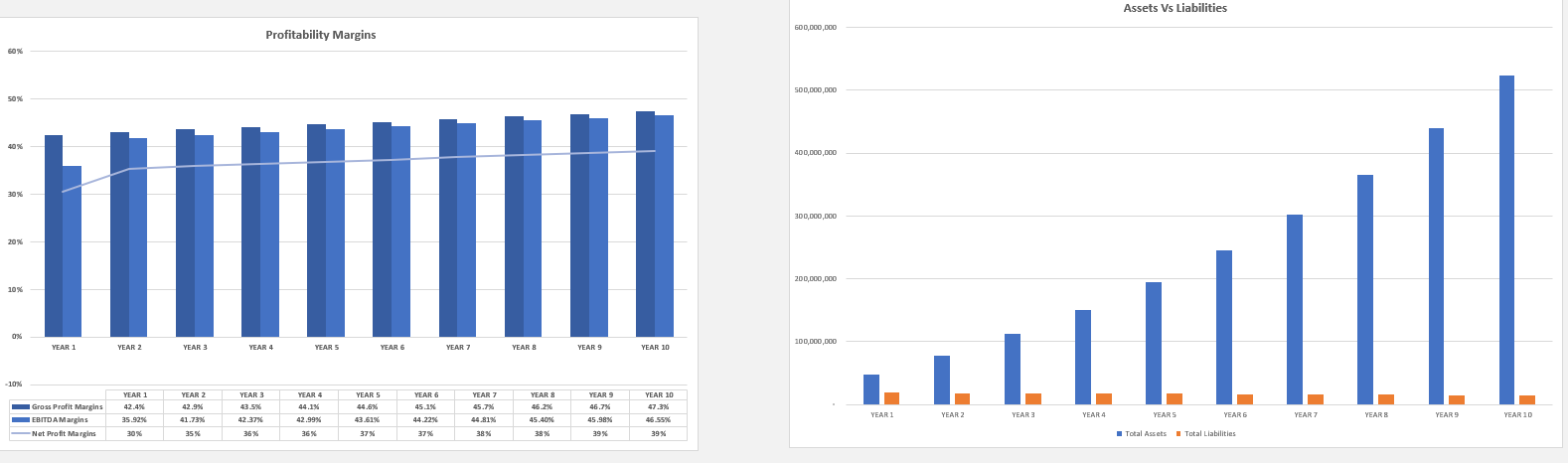The width and height of the screenshot is (1568, 463).
Task: Click the Year 7 Total Assets bar
Action: (x=1295, y=310)
